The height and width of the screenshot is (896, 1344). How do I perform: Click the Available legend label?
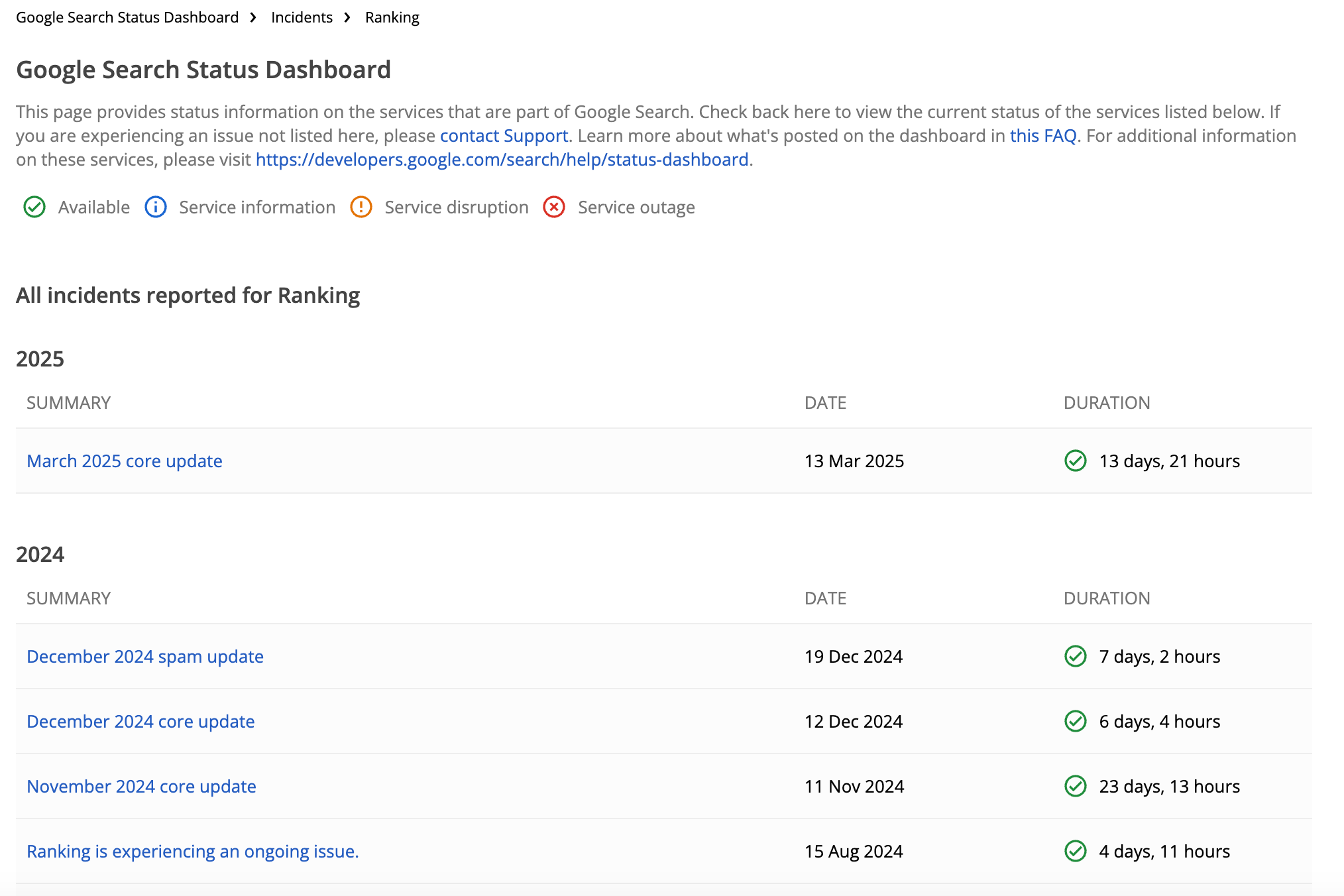94,207
